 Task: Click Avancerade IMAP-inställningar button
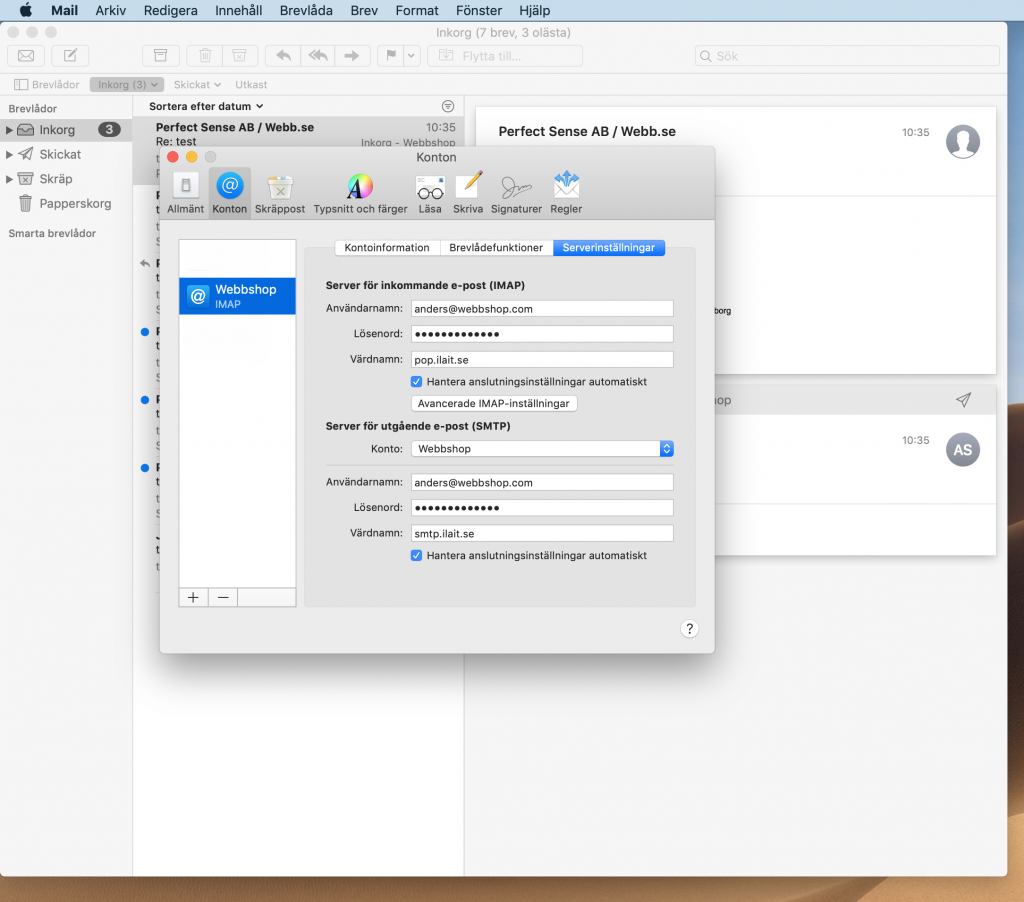pos(494,403)
